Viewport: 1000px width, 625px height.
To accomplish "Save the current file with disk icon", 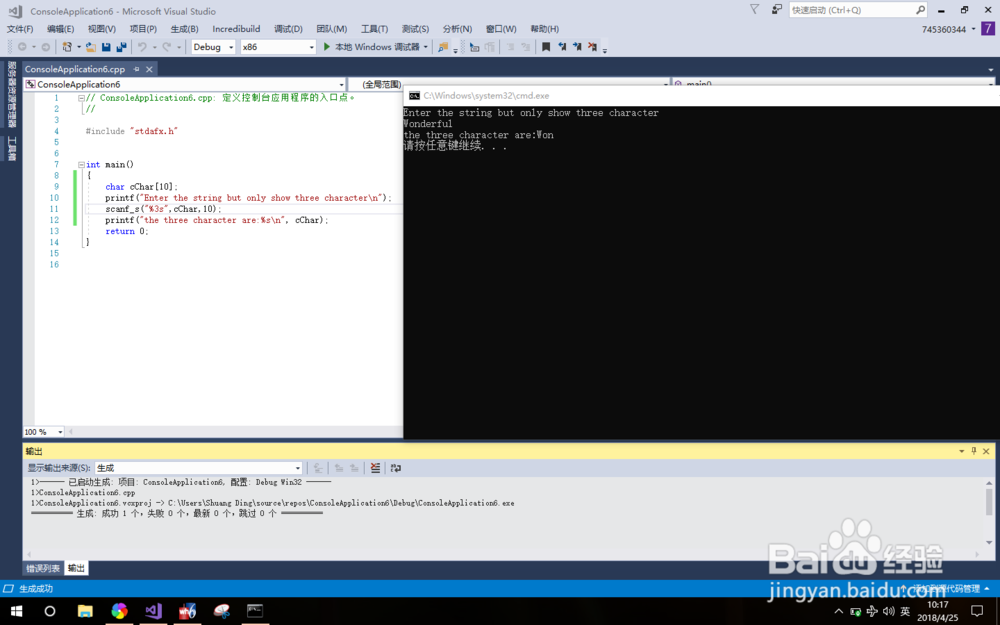I will [106, 47].
